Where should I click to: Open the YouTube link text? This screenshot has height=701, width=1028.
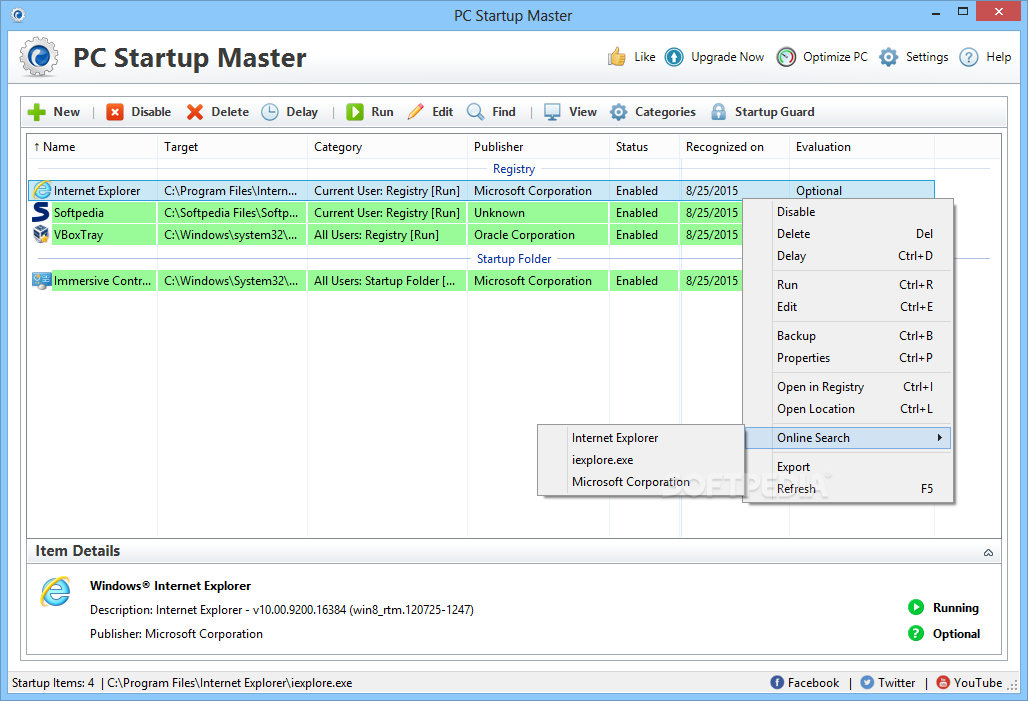[x=978, y=683]
